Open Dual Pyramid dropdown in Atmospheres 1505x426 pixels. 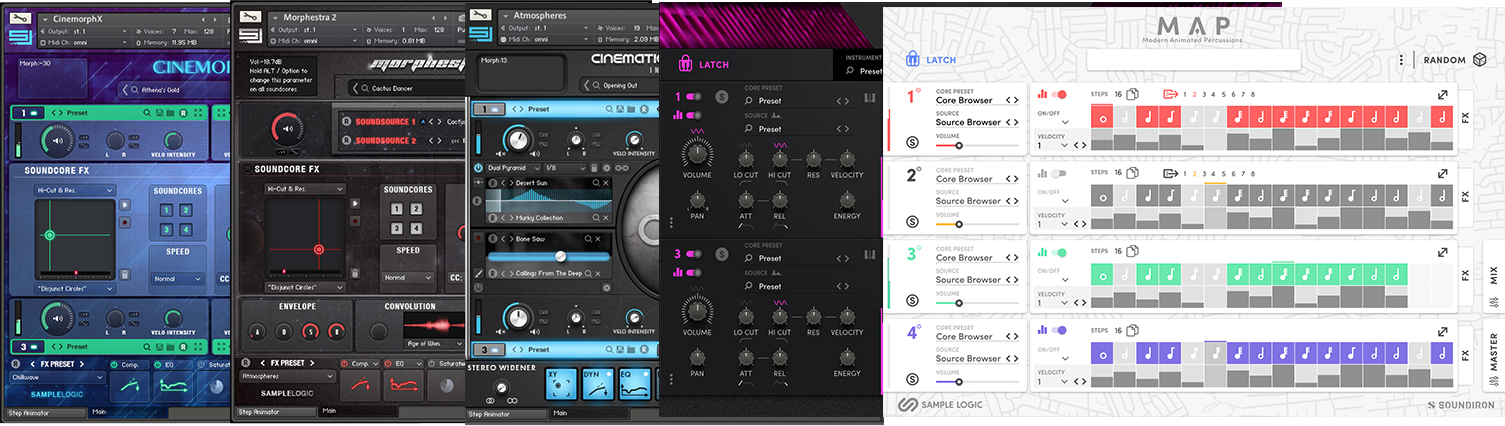point(512,168)
